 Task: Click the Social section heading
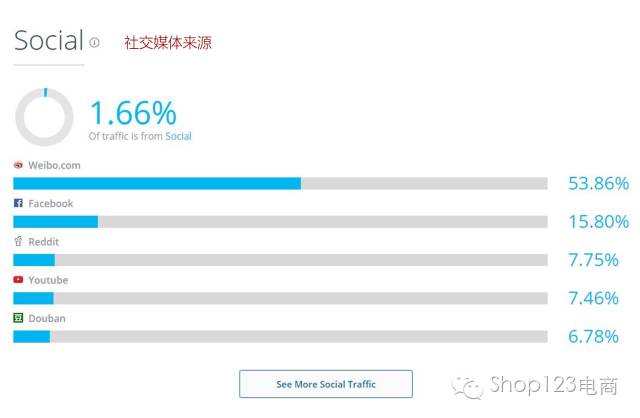48,41
